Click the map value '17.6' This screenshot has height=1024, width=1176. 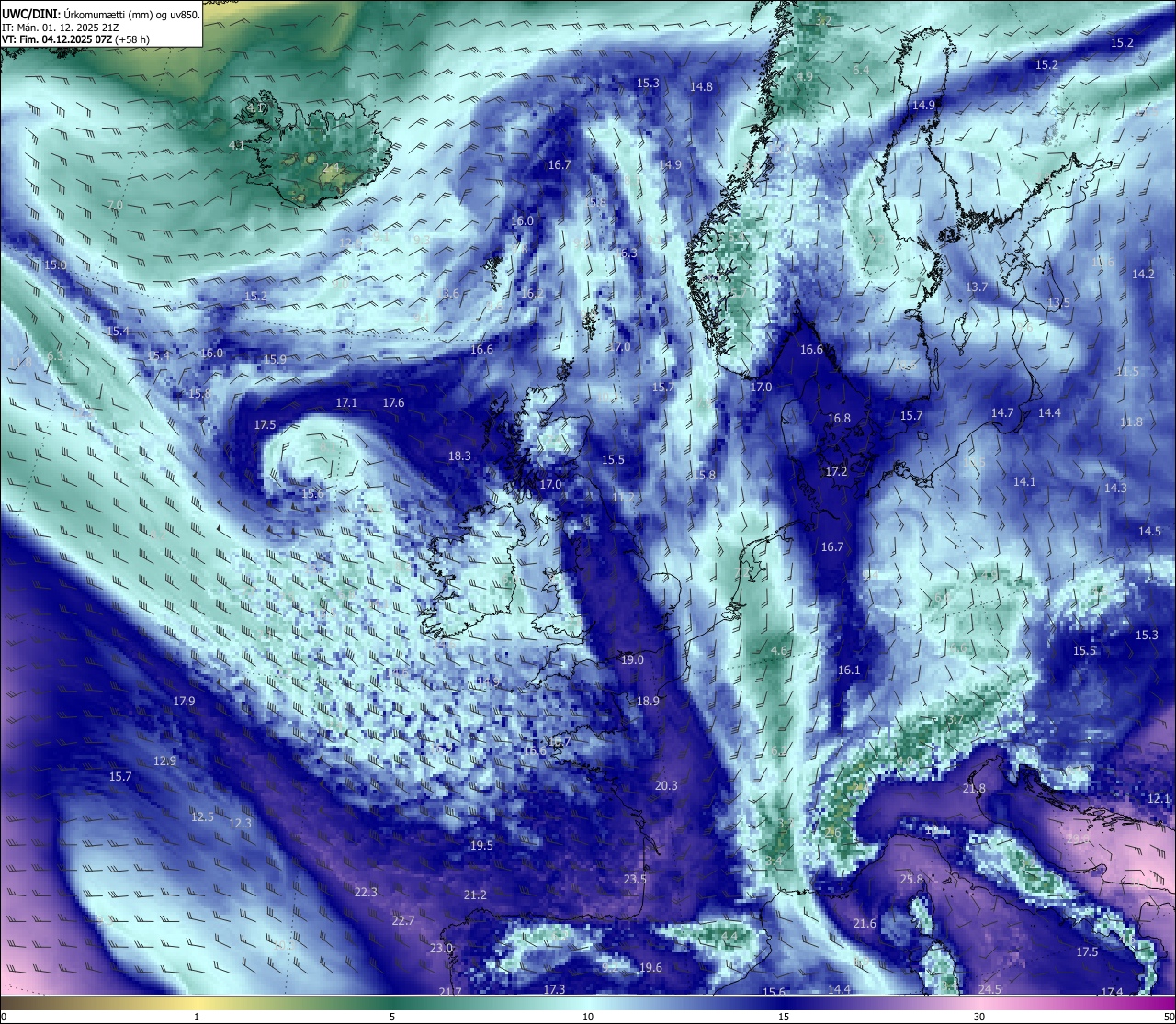(x=393, y=402)
